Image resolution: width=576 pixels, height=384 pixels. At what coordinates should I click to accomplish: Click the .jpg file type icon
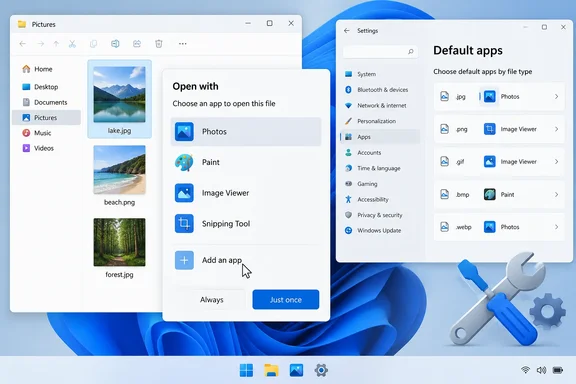coord(444,97)
